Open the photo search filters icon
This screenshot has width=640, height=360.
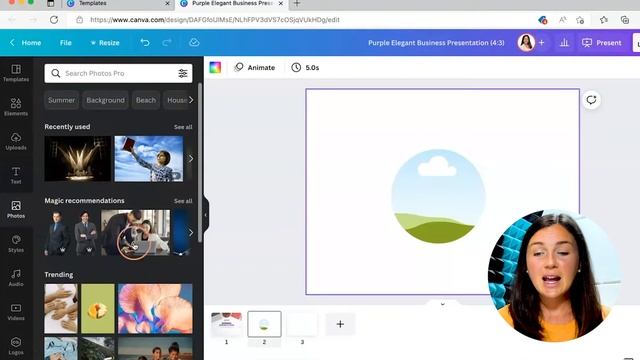point(182,73)
